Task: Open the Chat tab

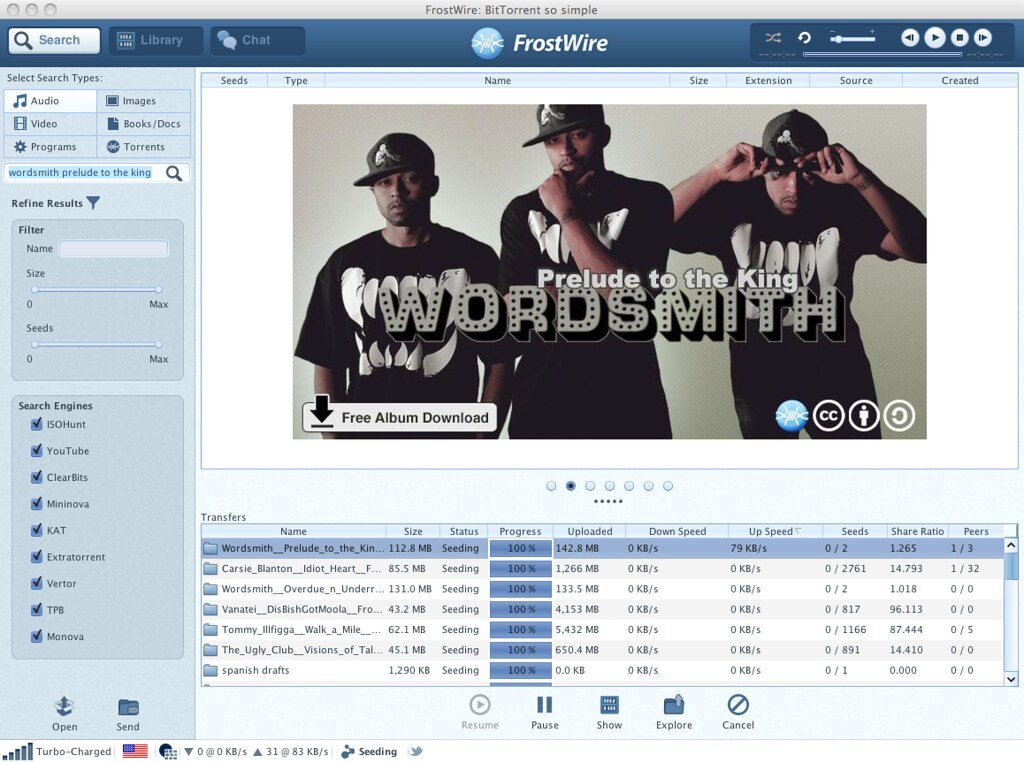Action: click(257, 41)
